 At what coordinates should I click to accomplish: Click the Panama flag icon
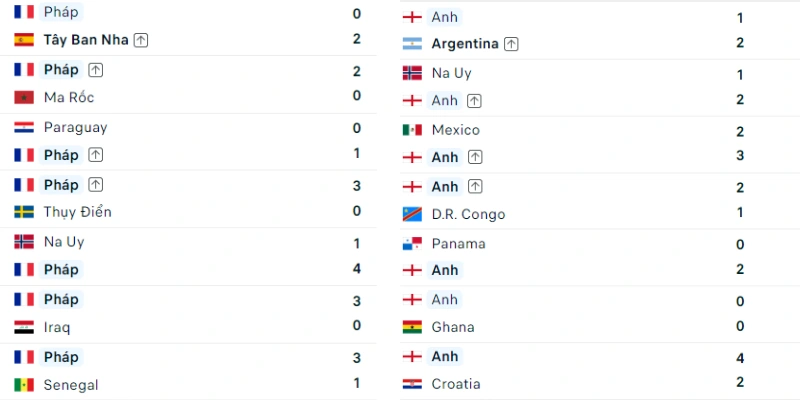(412, 244)
